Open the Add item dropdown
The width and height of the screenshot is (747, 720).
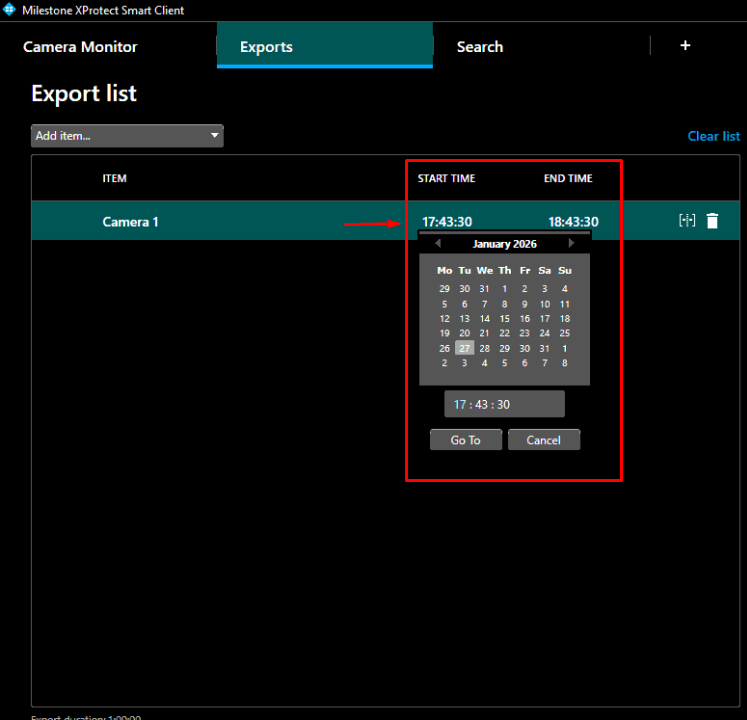coord(127,136)
